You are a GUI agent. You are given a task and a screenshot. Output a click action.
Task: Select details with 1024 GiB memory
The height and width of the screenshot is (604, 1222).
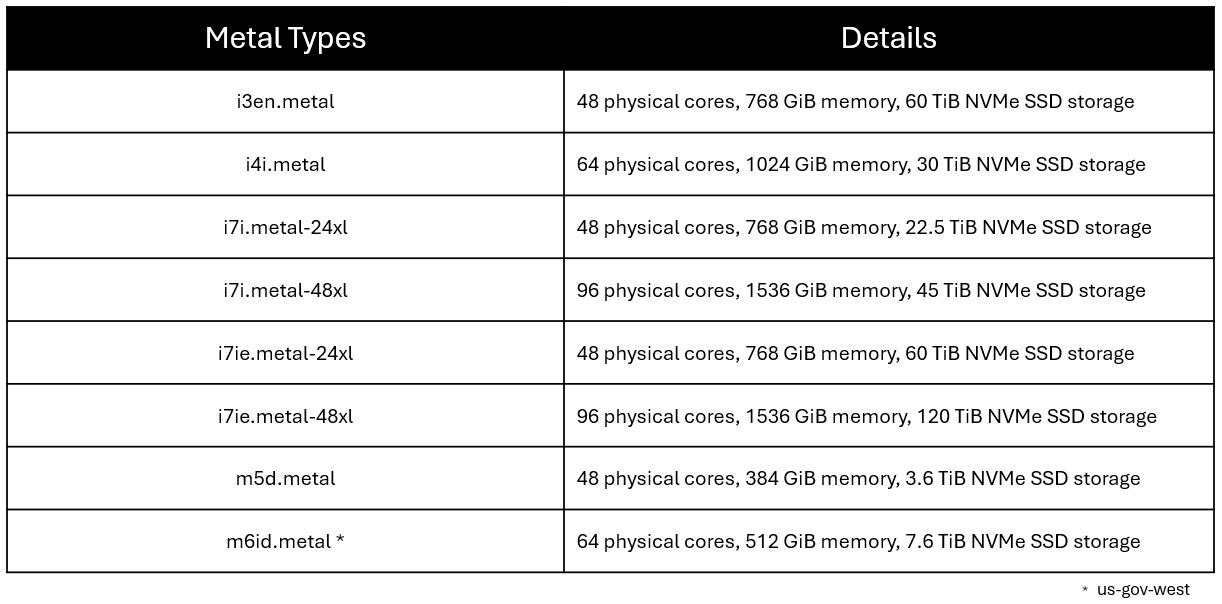[x=860, y=164]
